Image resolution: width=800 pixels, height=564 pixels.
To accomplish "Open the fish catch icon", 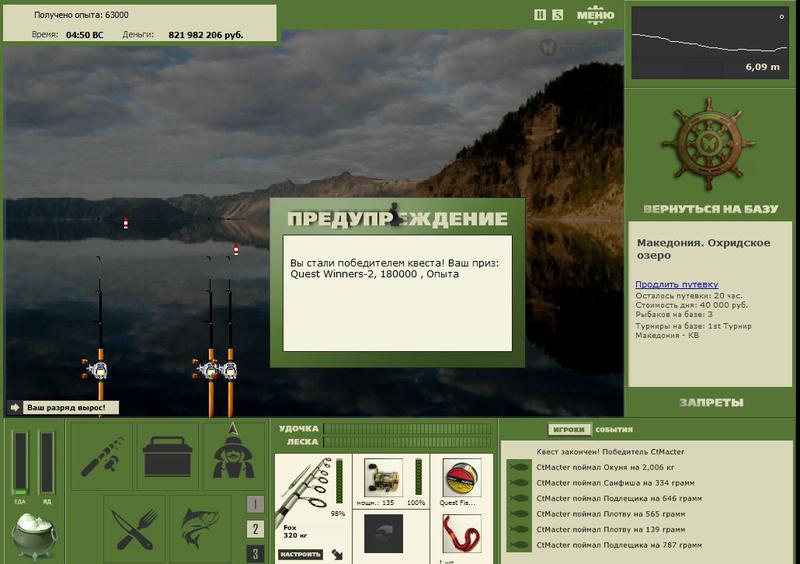I will point(201,529).
